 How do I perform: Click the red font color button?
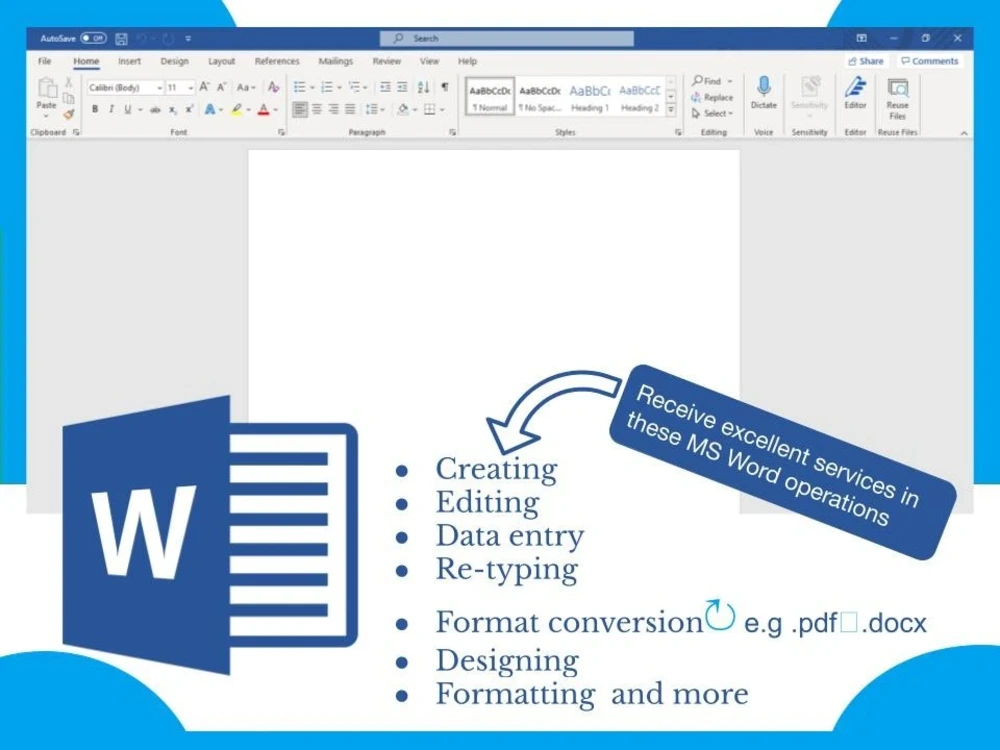pyautogui.click(x=263, y=110)
